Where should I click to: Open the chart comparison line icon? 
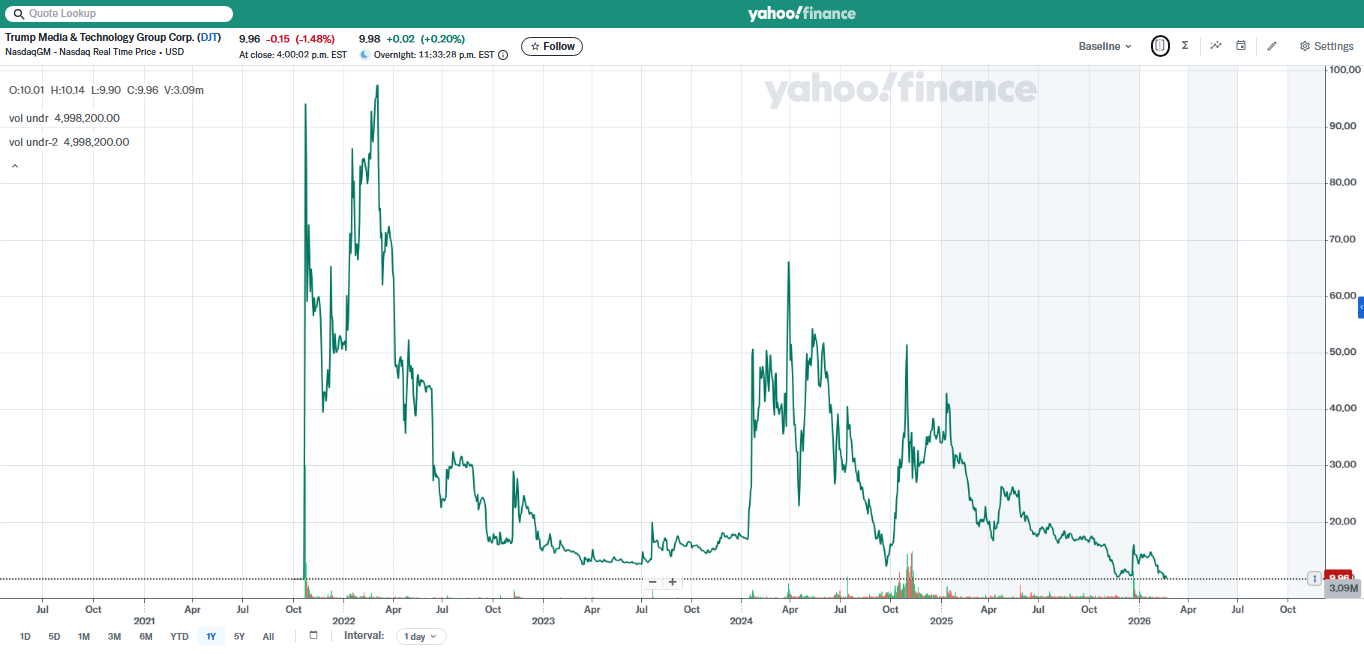[1216, 46]
